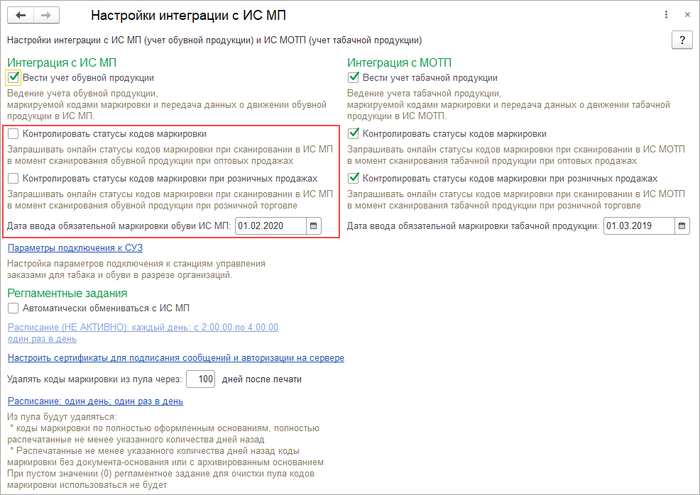700x495 pixels.
Task: Open the help question mark button
Action: (x=678, y=39)
